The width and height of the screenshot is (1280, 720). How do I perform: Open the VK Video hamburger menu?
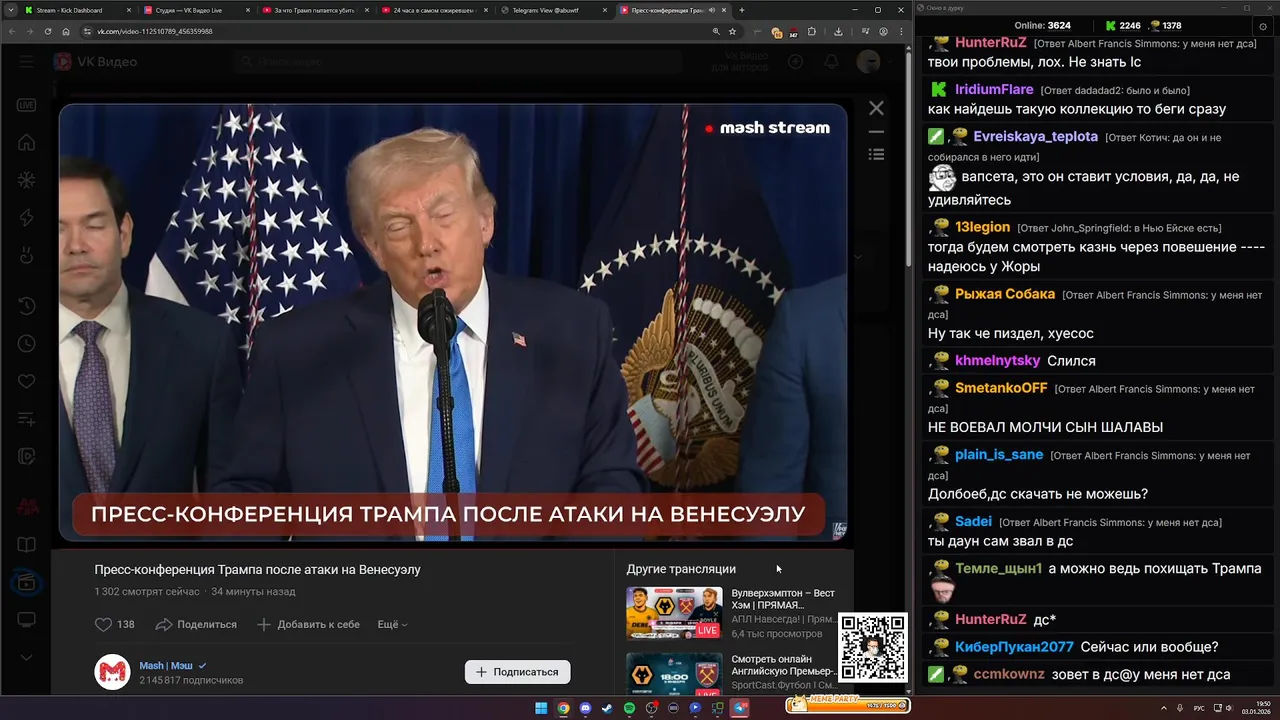click(x=26, y=62)
